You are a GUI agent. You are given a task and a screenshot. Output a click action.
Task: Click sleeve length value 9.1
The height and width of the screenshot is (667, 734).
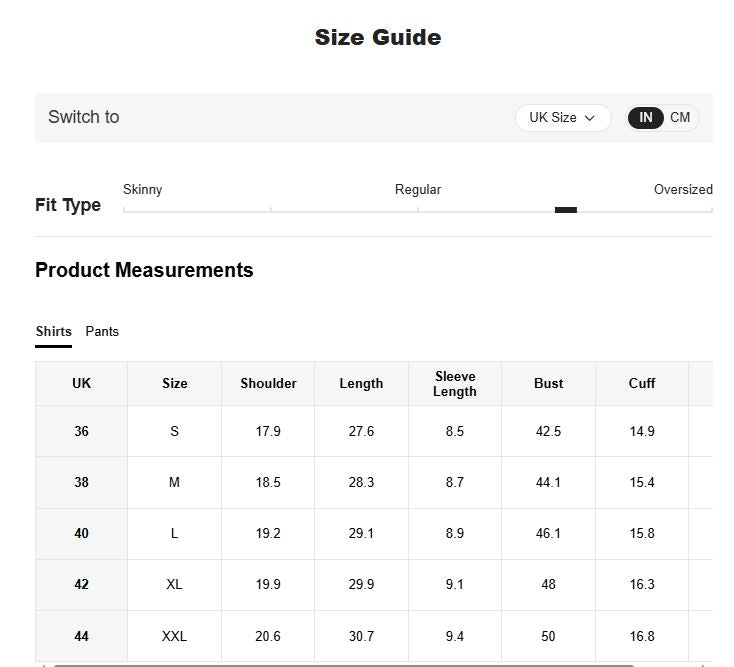[455, 584]
